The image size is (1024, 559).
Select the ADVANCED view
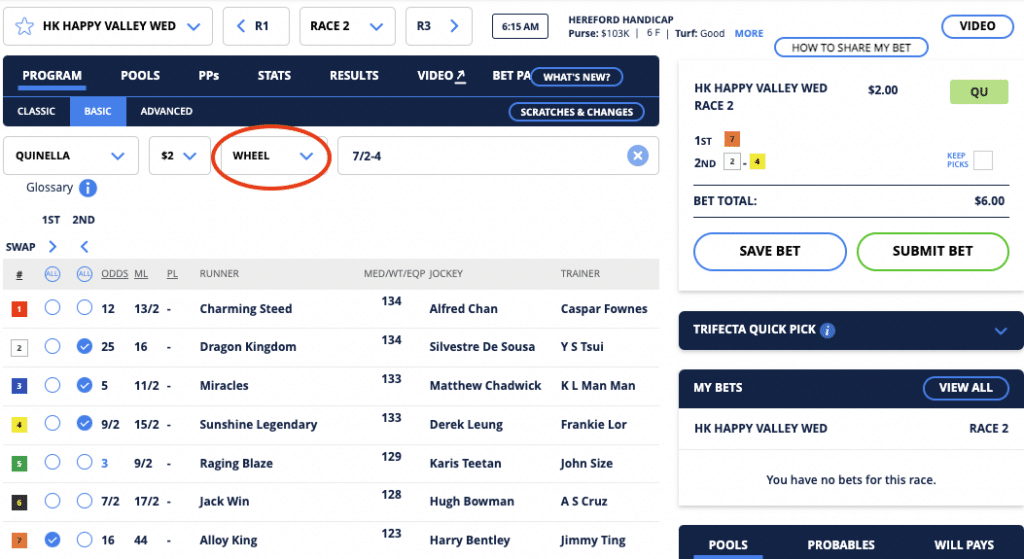click(x=167, y=111)
